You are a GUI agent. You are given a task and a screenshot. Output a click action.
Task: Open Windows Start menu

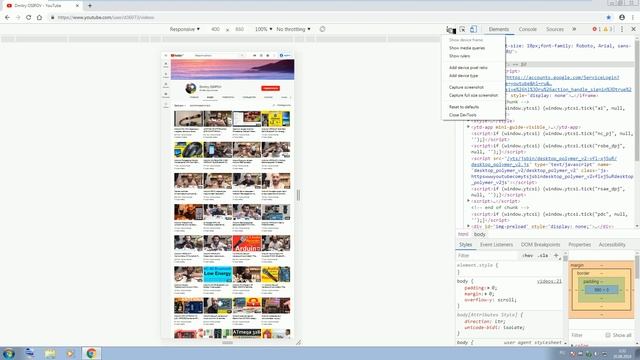pyautogui.click(x=9, y=353)
